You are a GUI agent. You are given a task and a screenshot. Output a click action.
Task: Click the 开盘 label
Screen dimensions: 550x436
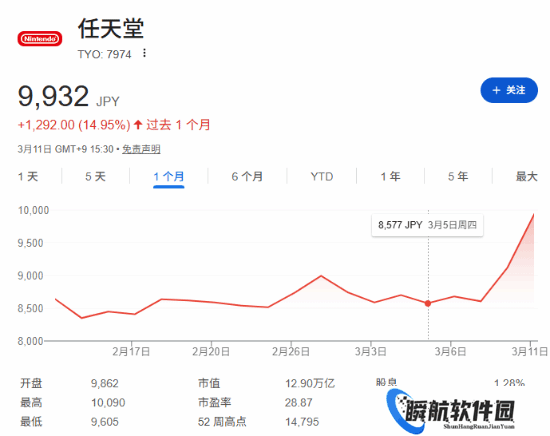pos(31,383)
